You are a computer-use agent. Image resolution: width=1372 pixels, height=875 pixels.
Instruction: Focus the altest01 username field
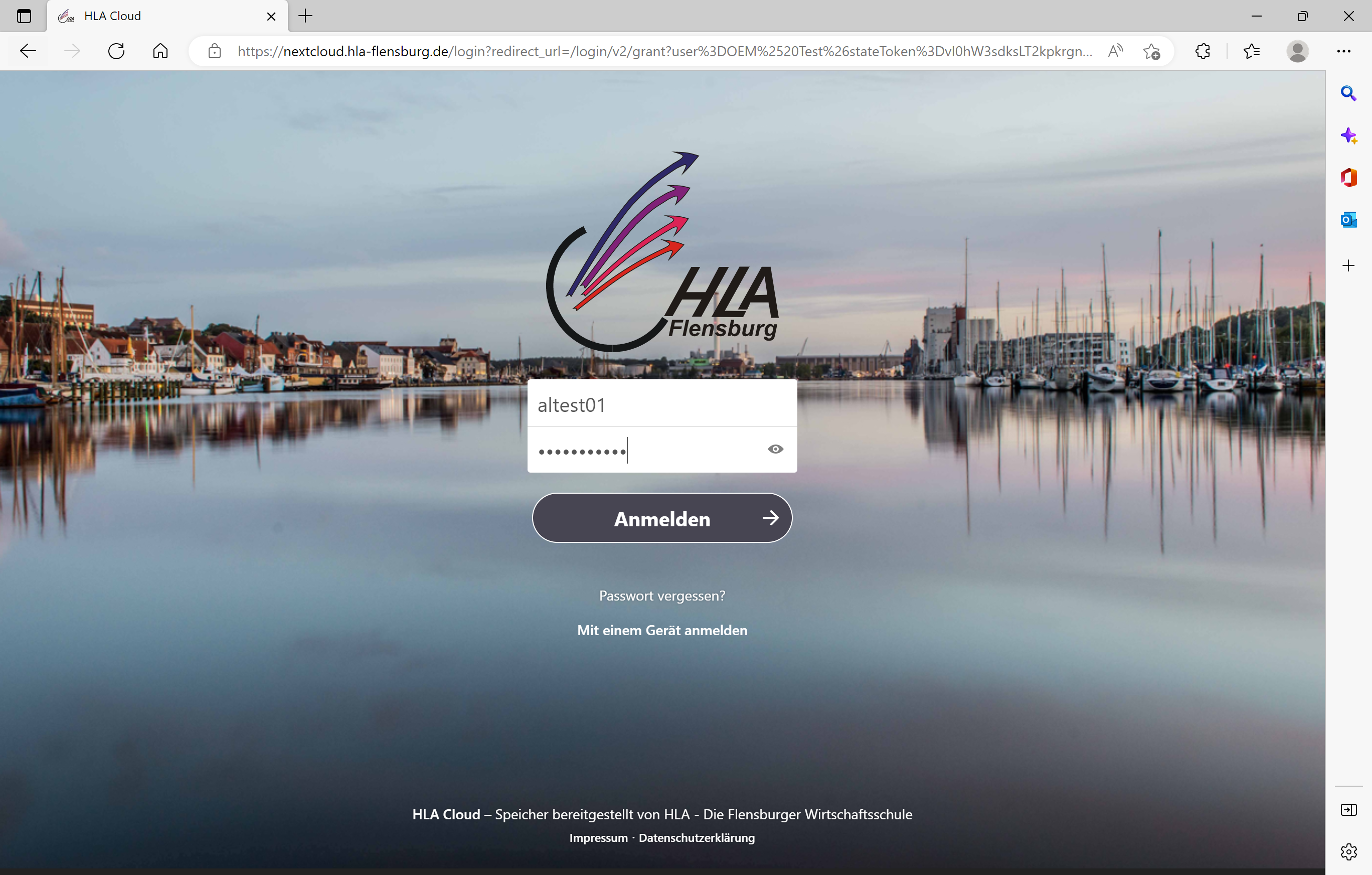click(662, 404)
